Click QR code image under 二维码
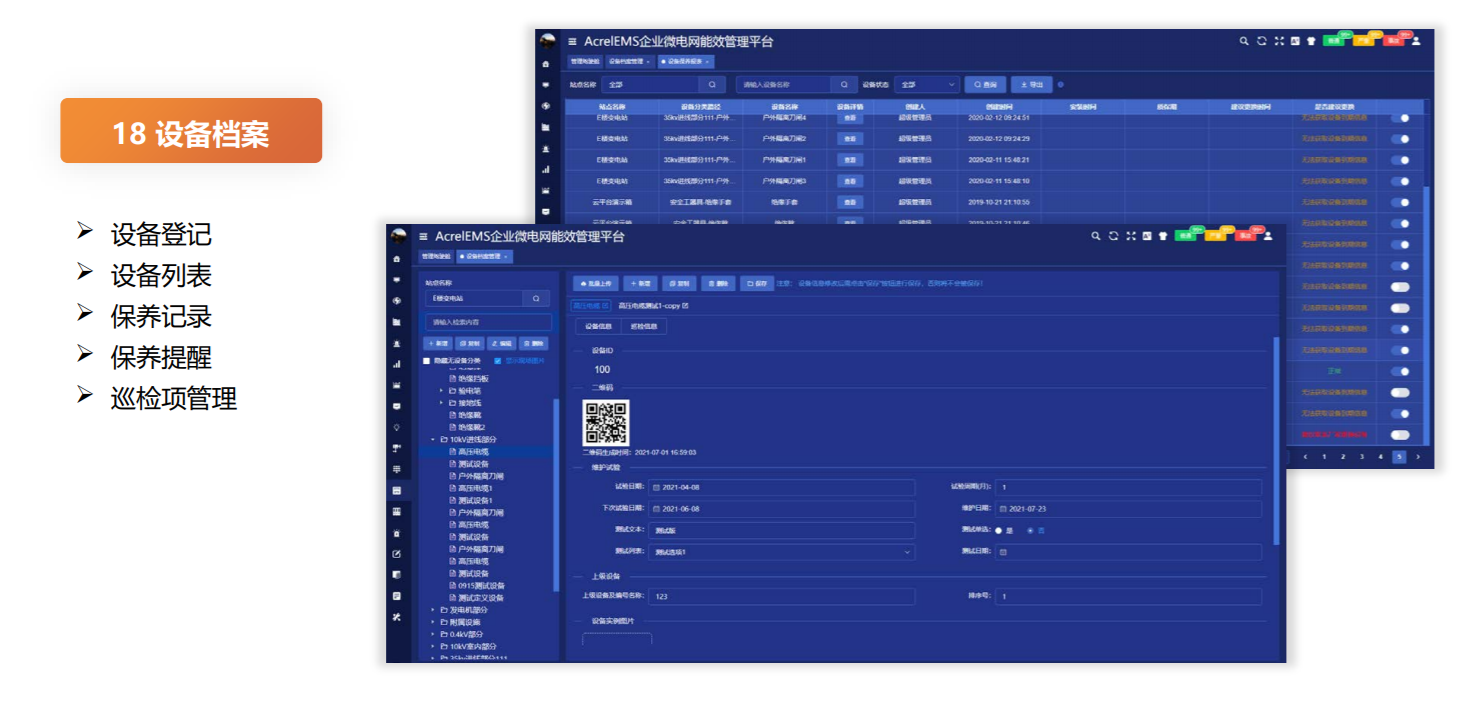Viewport: 1475px width, 714px height. (x=606, y=422)
